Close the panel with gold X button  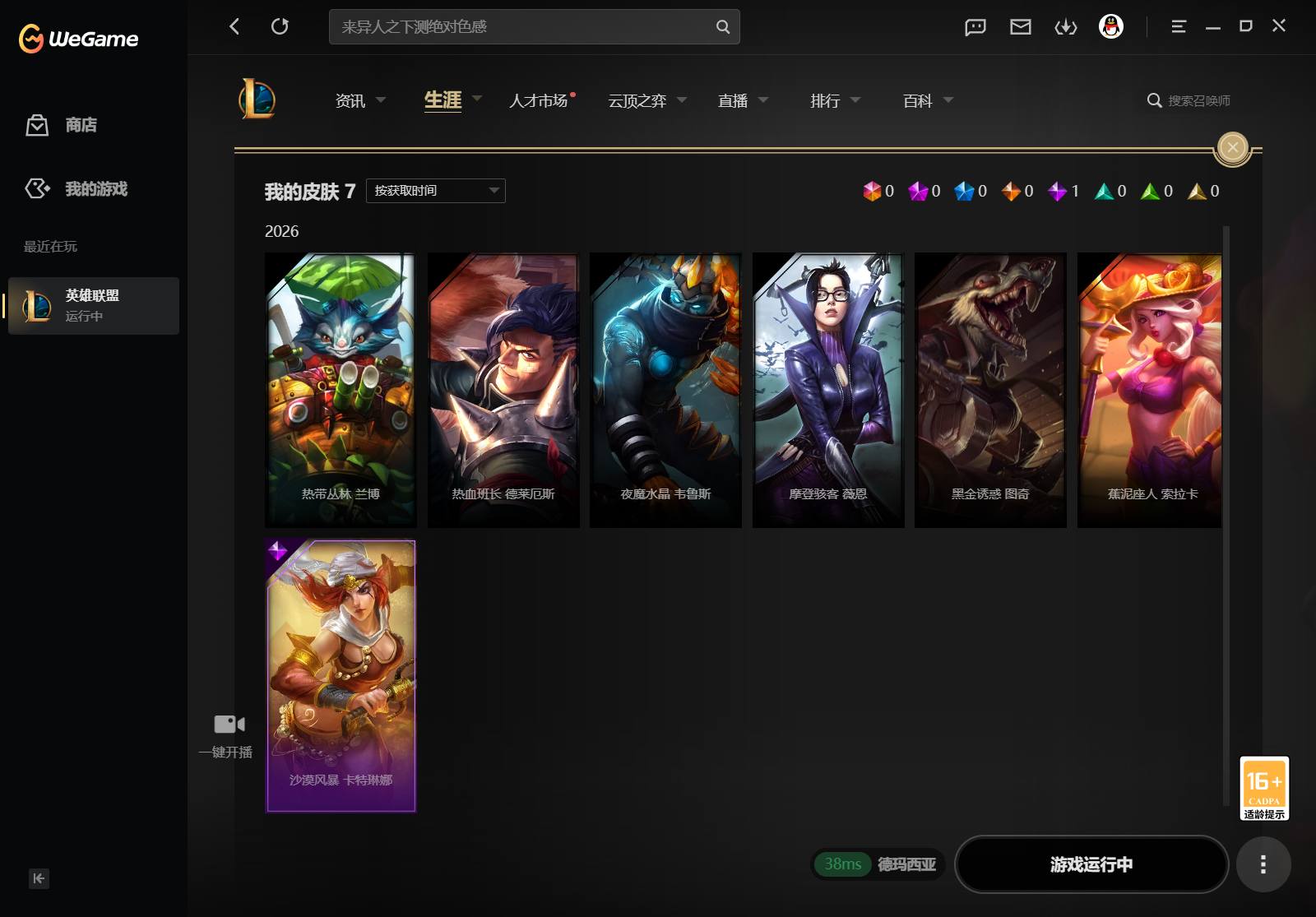(1232, 148)
